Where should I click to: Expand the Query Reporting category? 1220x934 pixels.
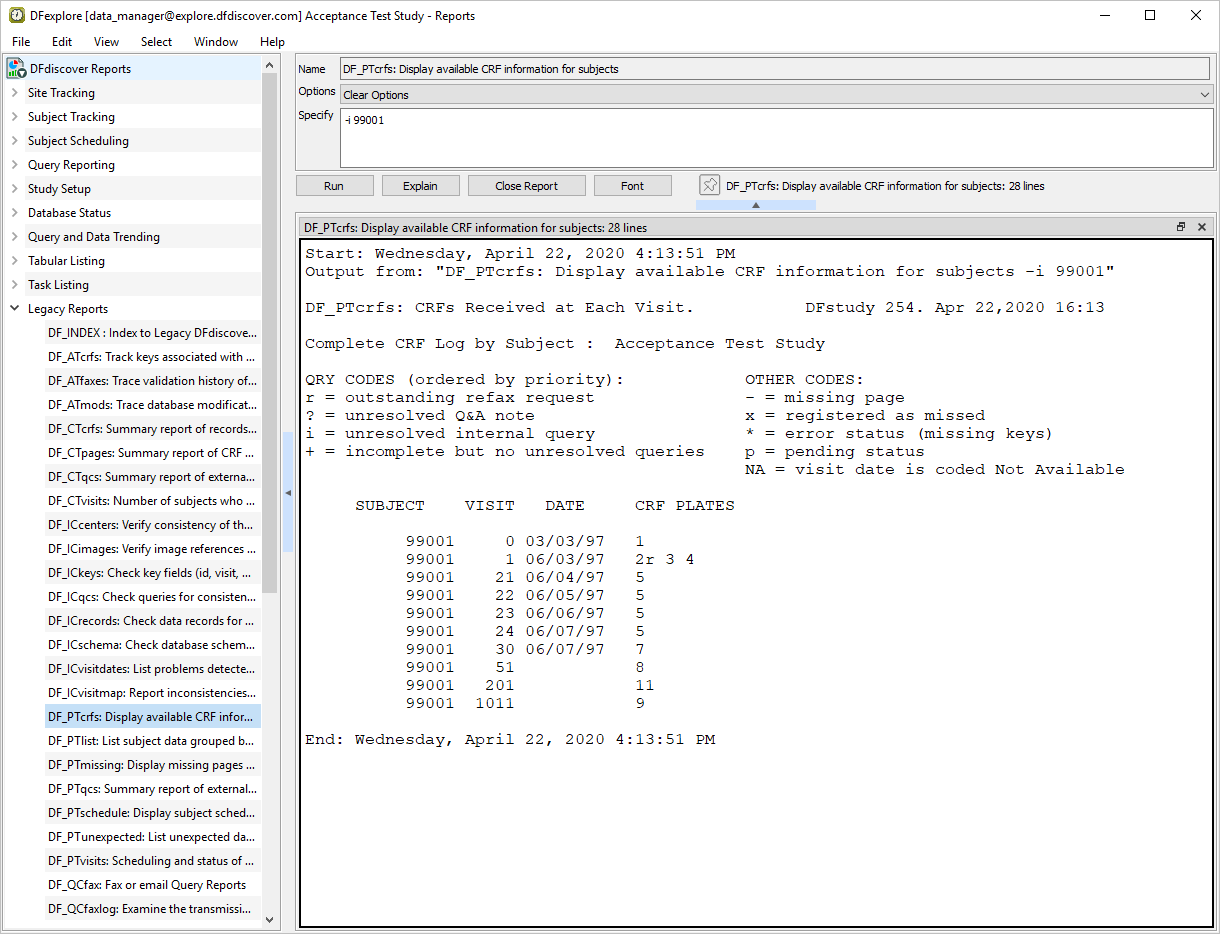(x=15, y=165)
